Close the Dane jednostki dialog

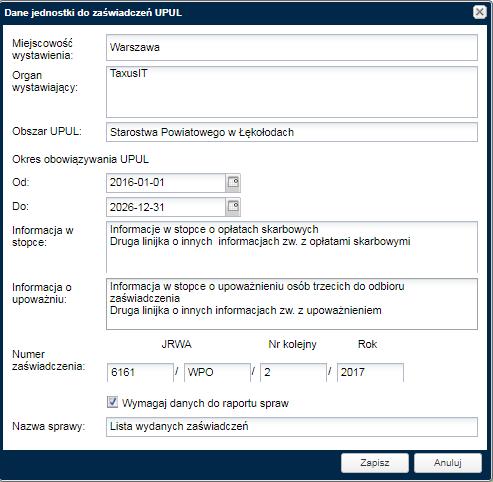coord(479,12)
